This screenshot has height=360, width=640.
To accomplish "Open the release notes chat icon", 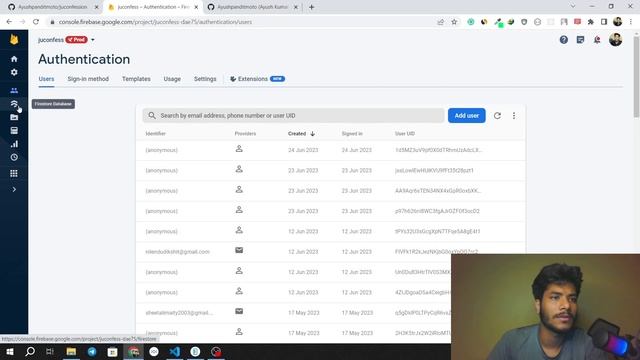I will click(580, 40).
